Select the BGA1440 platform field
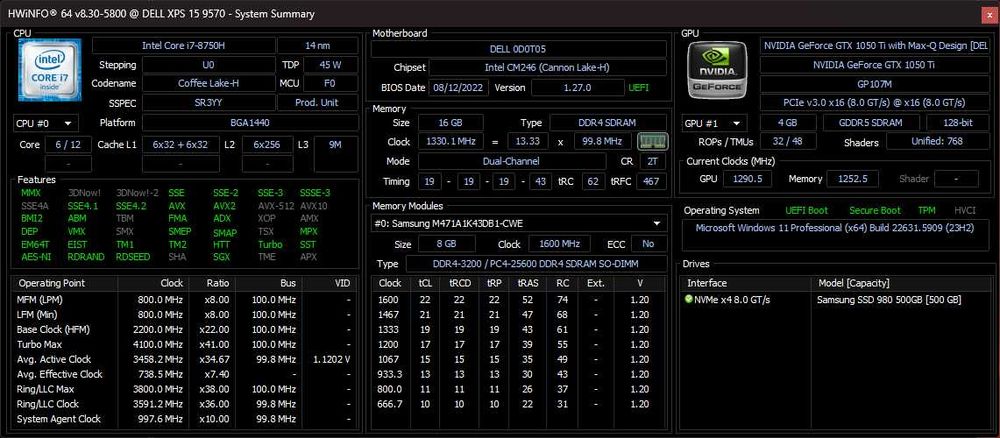This screenshot has width=1000, height=438. [250, 123]
